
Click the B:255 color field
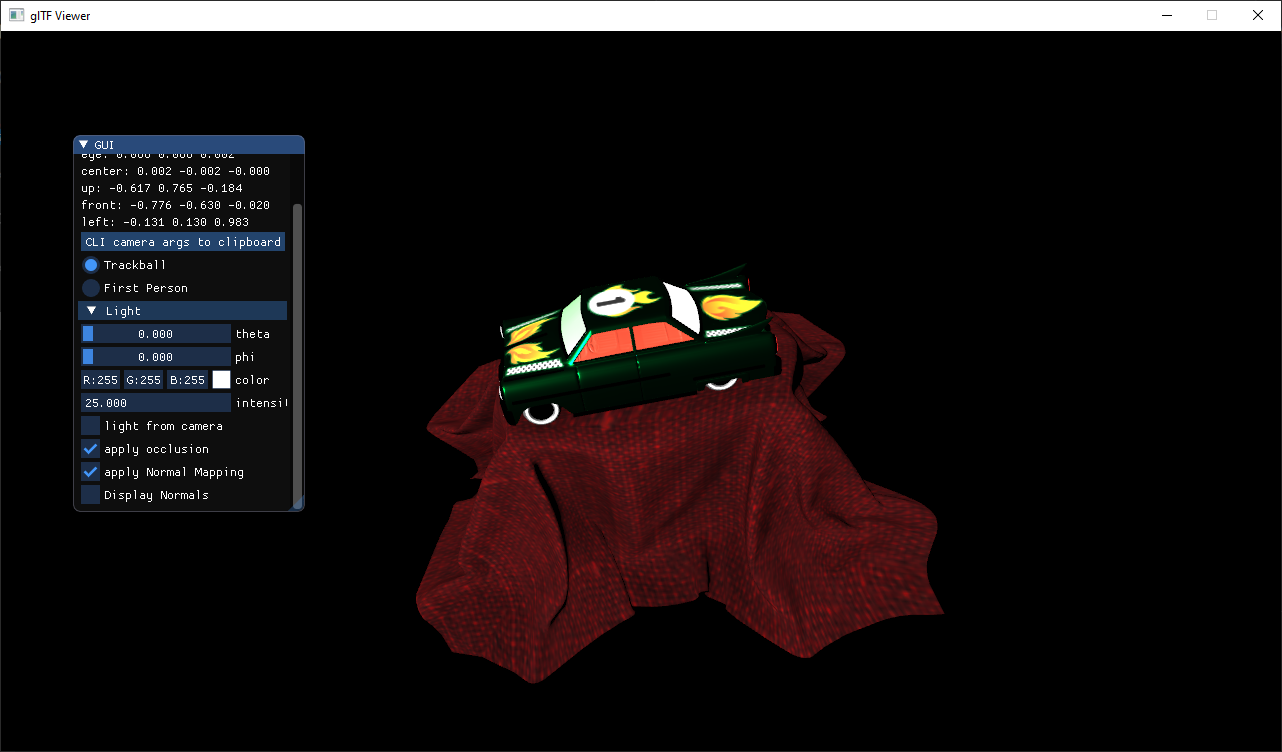187,380
